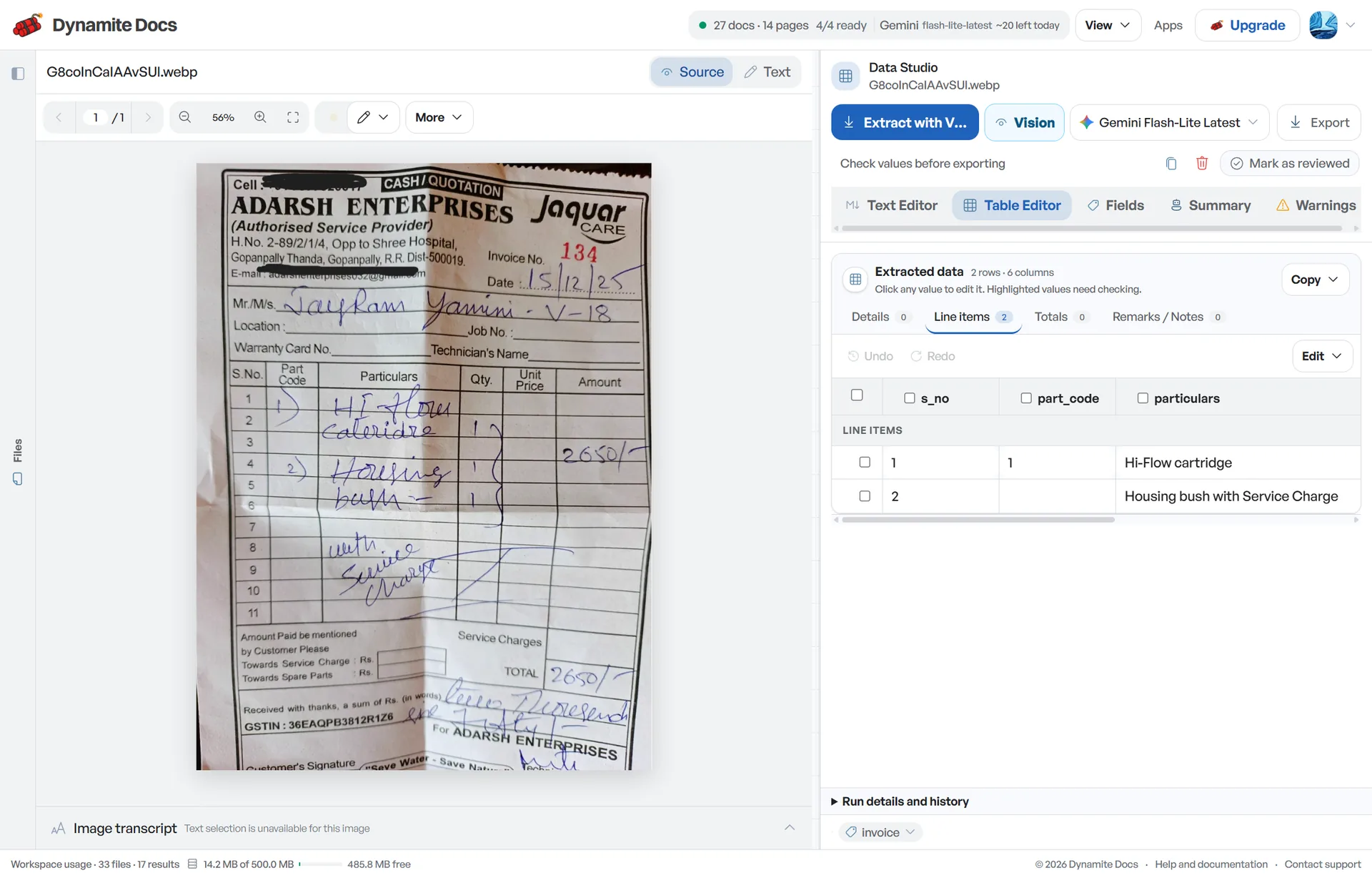Open Gemini Flash-Lite Latest model dropdown
Image resolution: width=1372 pixels, height=878 pixels.
pyautogui.click(x=1169, y=122)
